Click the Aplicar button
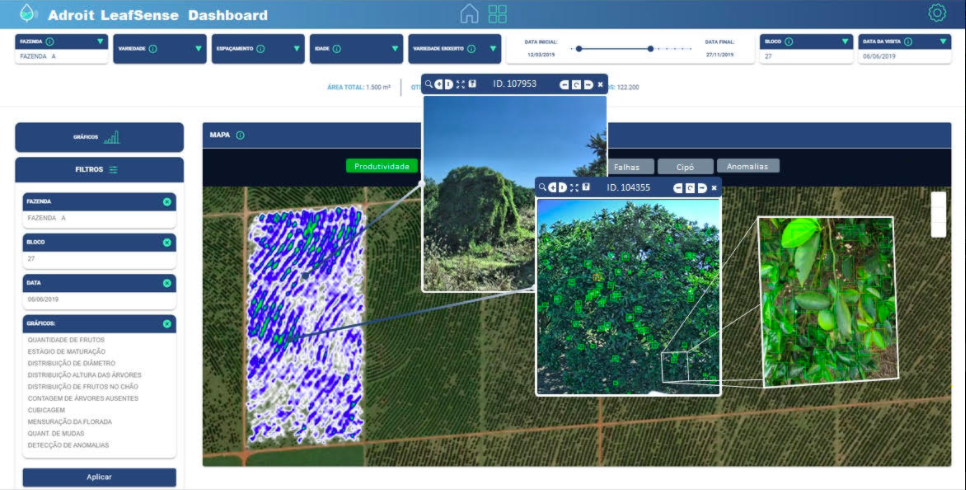The image size is (966, 490). tap(99, 477)
